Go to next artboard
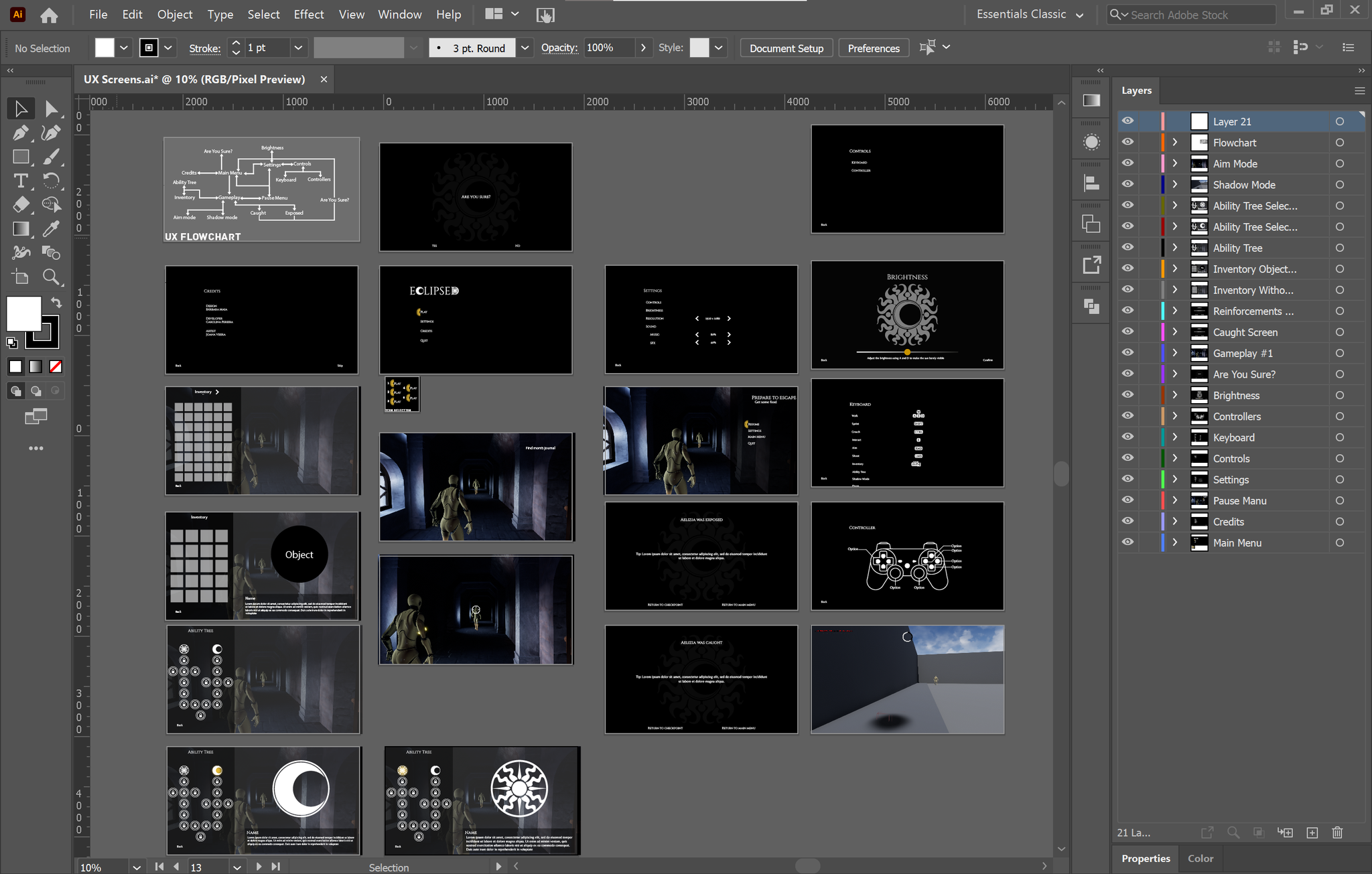The image size is (1372, 874). click(x=259, y=867)
